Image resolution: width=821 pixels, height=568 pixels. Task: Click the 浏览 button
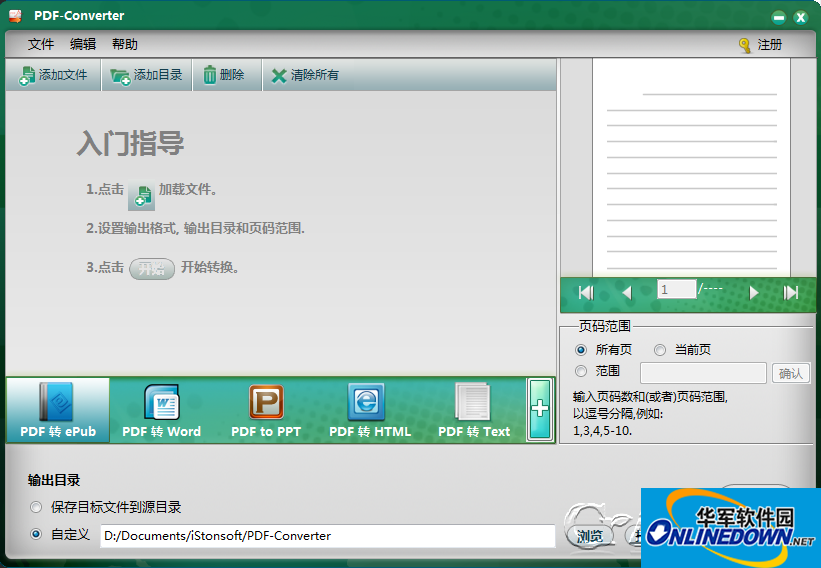tap(590, 536)
